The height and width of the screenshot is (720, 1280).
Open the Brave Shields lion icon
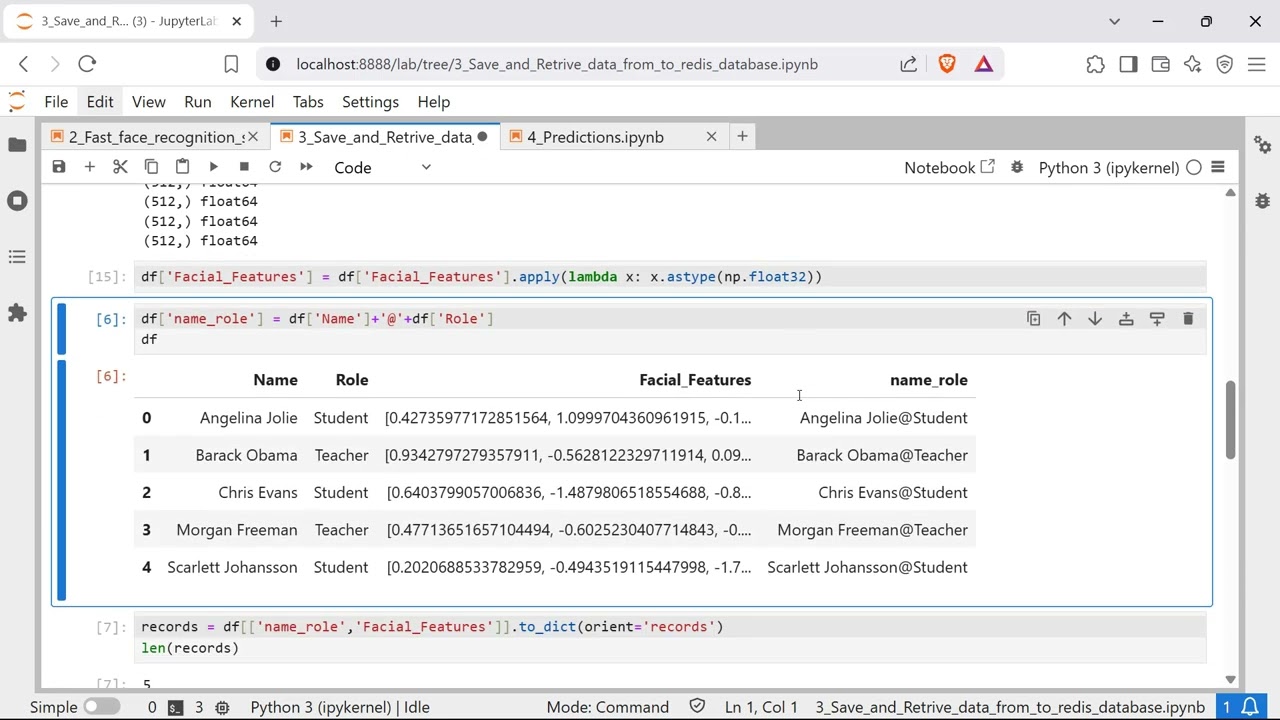pyautogui.click(x=947, y=64)
